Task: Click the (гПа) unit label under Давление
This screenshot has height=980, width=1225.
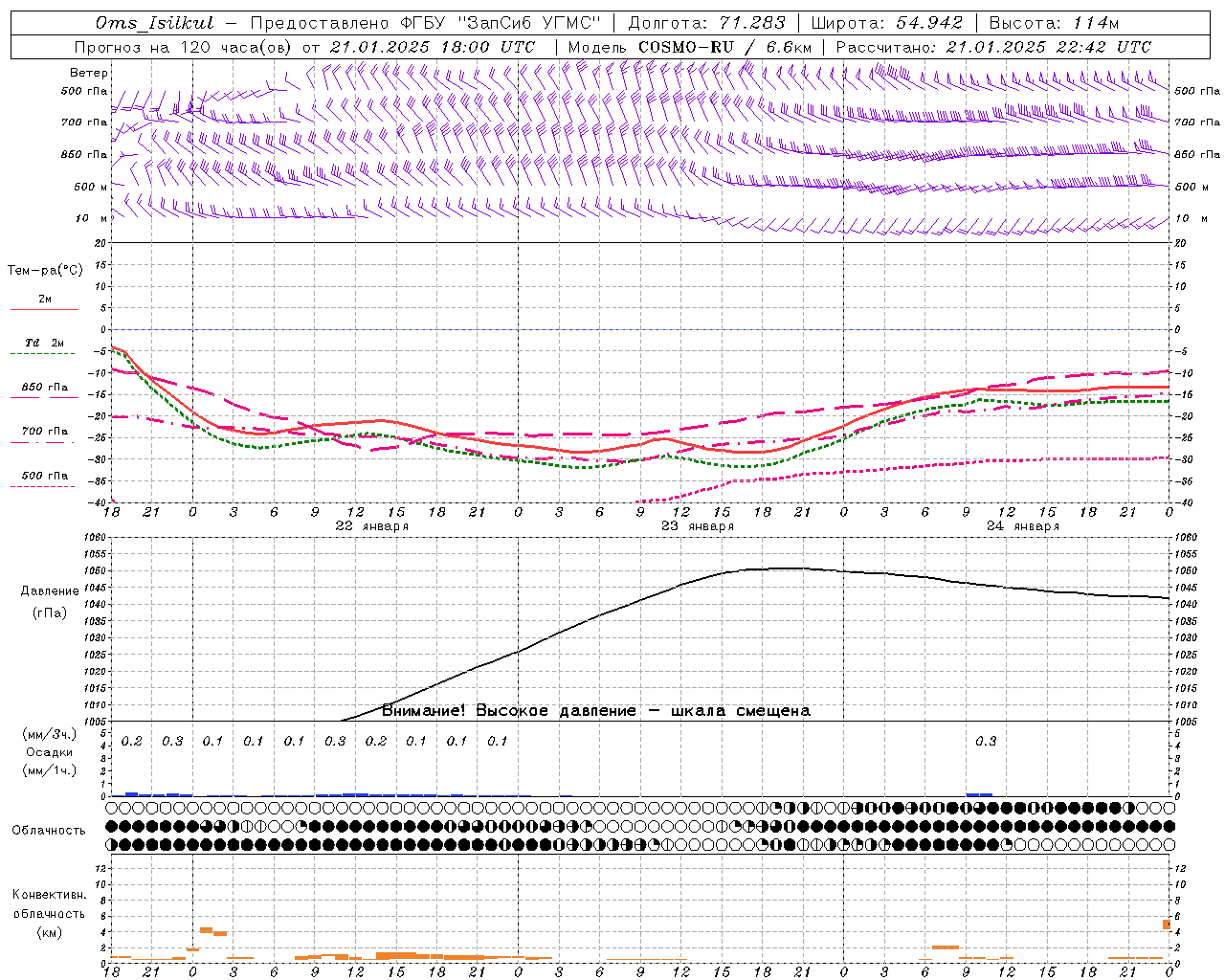Action: [x=50, y=613]
